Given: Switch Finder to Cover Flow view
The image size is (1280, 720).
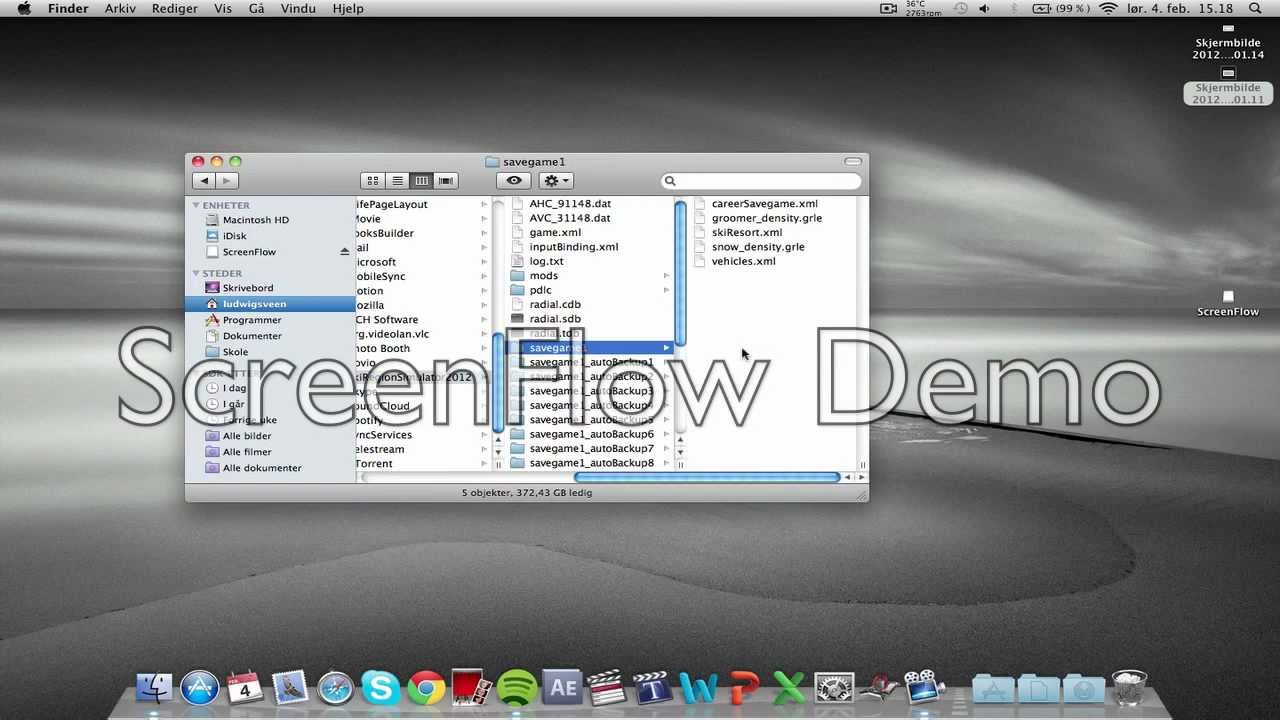Looking at the screenshot, I should click(x=446, y=181).
